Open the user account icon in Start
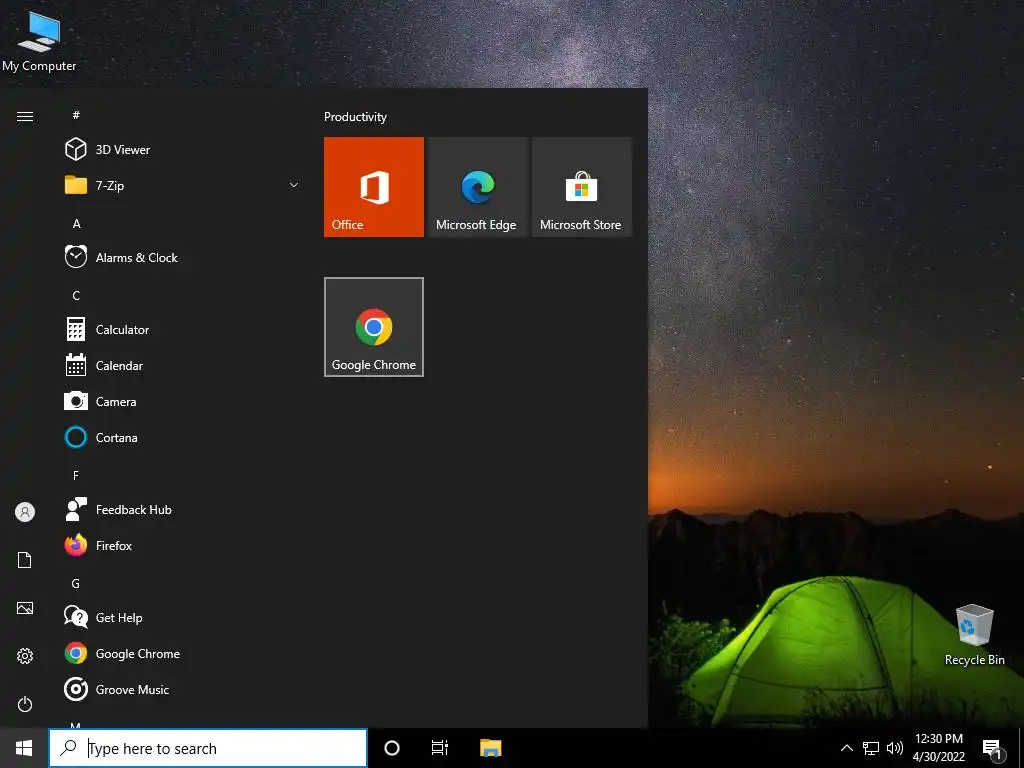Screen dimensions: 1024x768 25,512
